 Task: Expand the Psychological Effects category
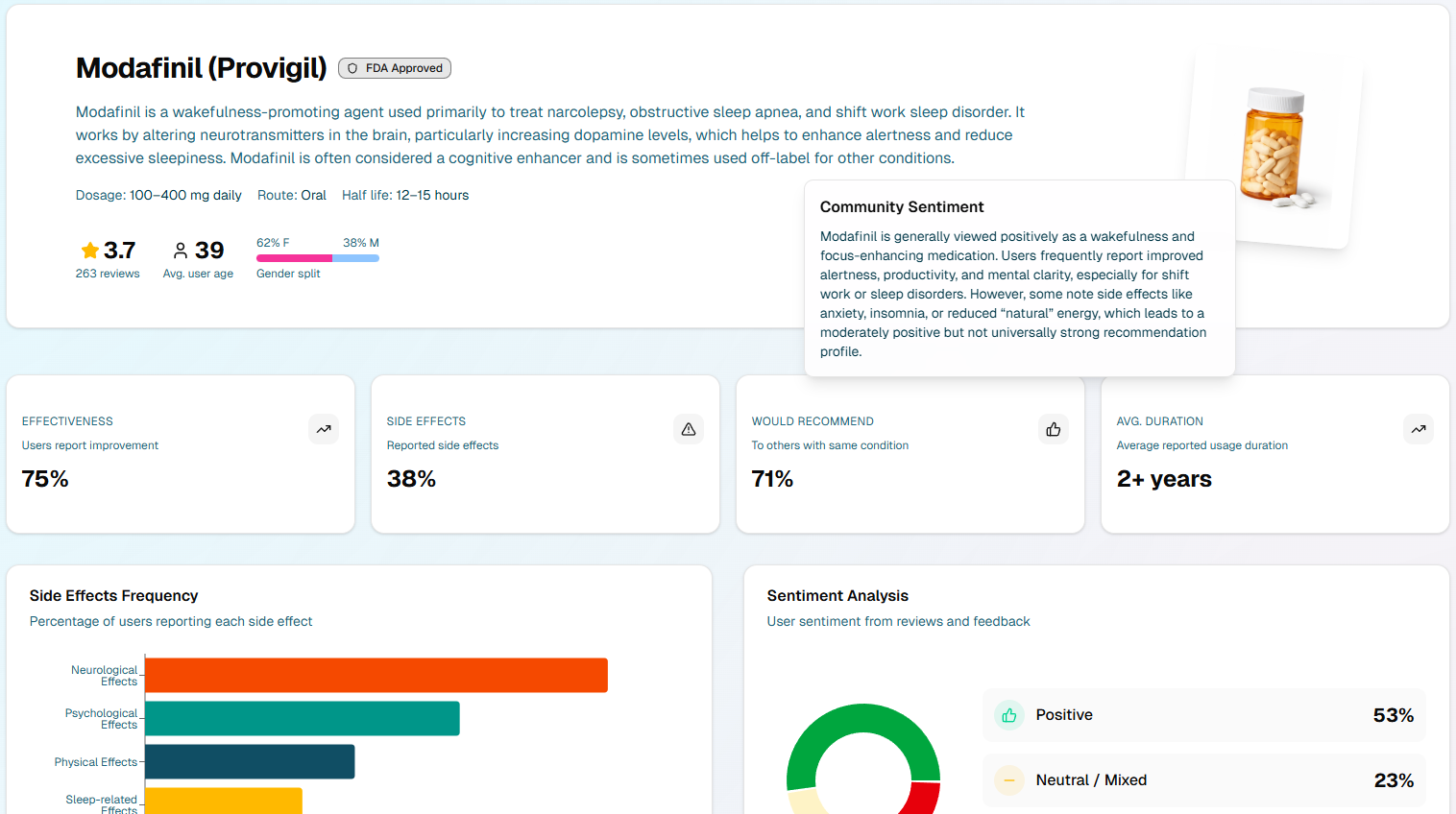(x=303, y=718)
